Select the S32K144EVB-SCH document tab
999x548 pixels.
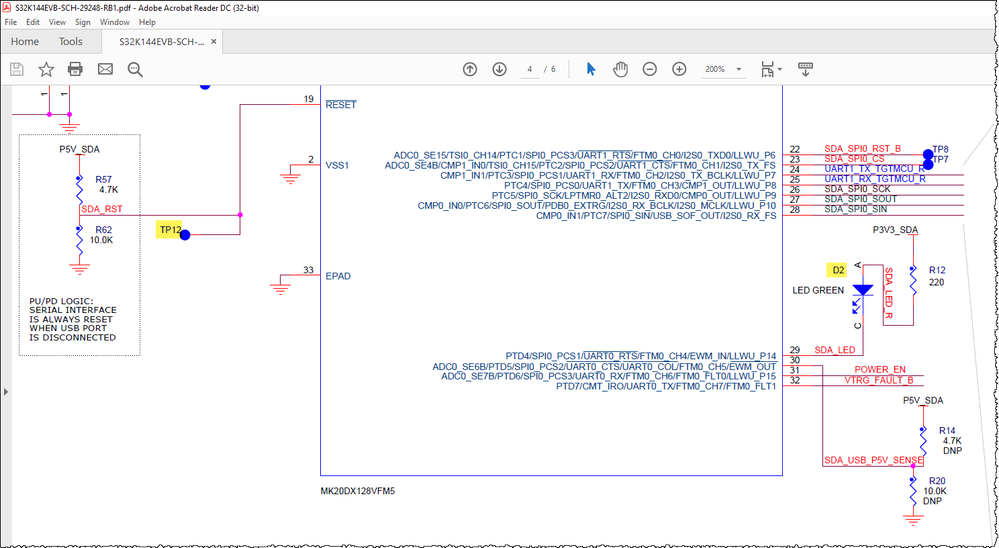click(162, 41)
